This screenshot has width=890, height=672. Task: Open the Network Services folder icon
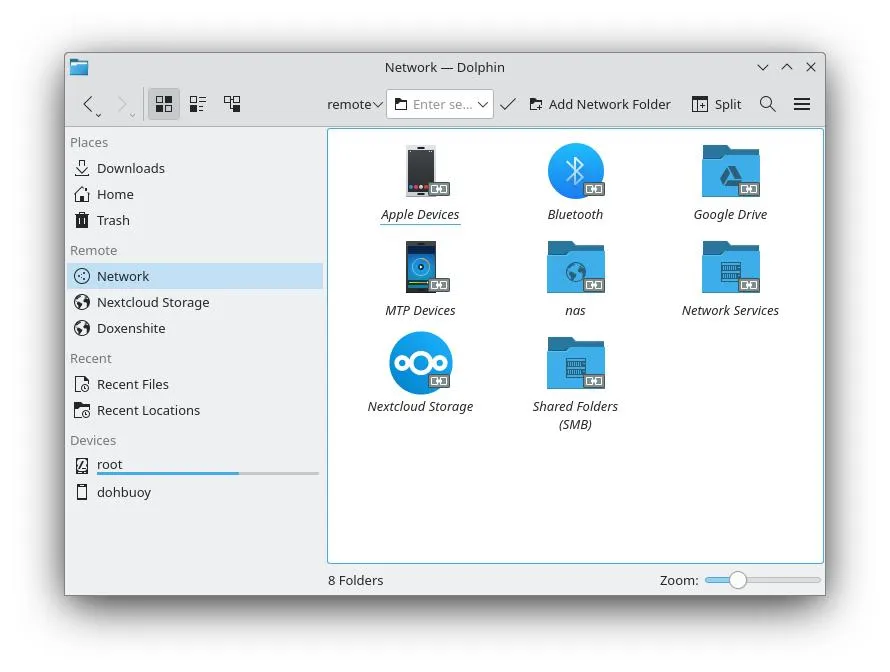pos(731,268)
